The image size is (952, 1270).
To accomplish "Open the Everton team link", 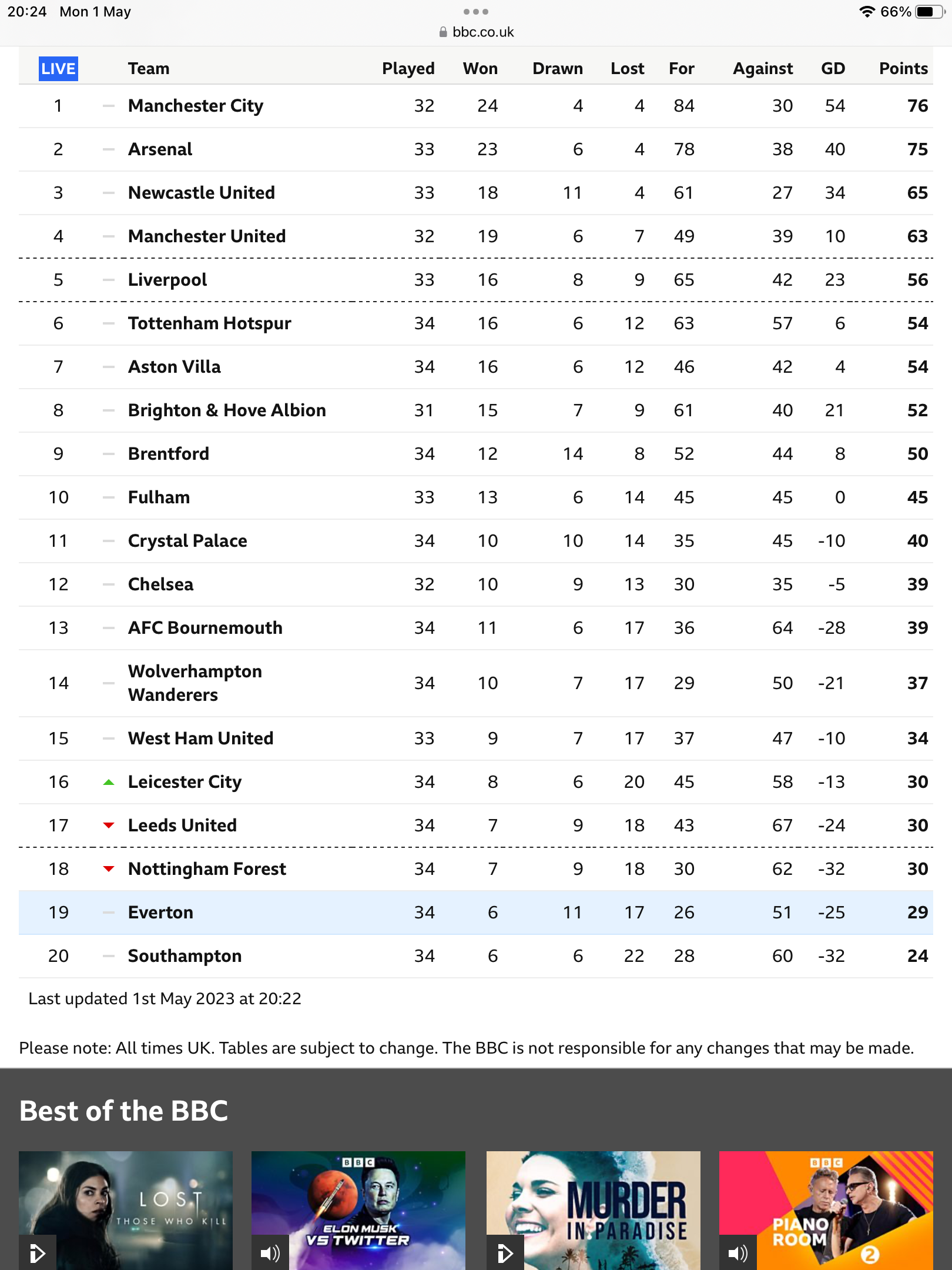I will pos(160,913).
